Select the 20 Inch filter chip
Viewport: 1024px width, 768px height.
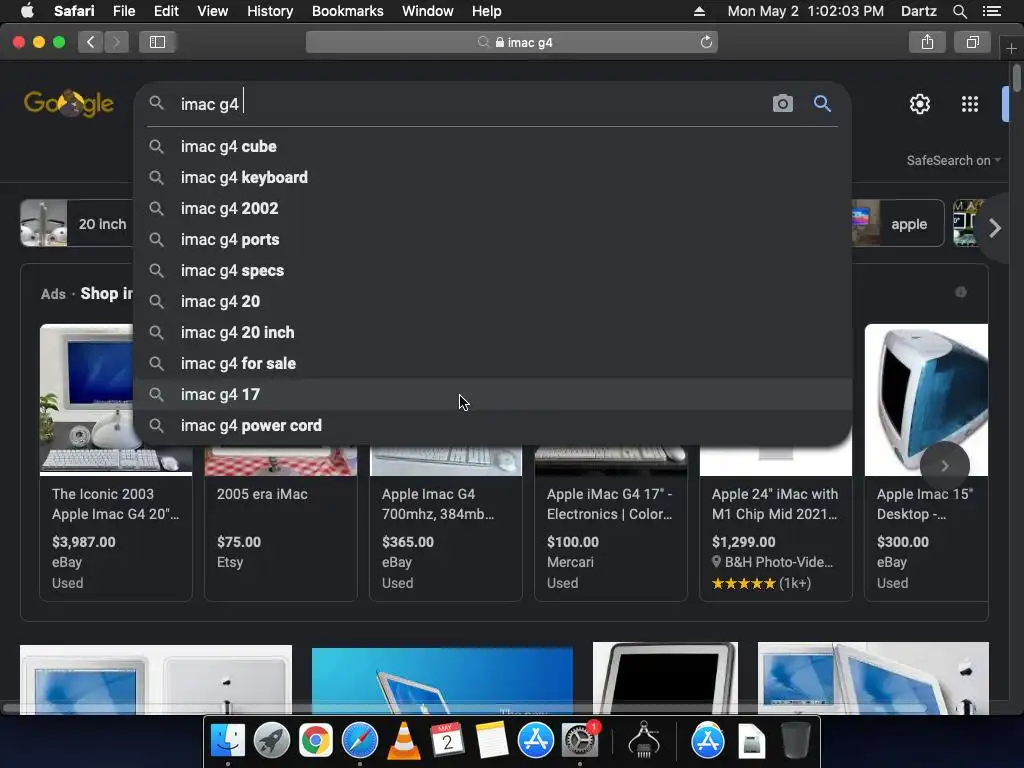coord(77,223)
